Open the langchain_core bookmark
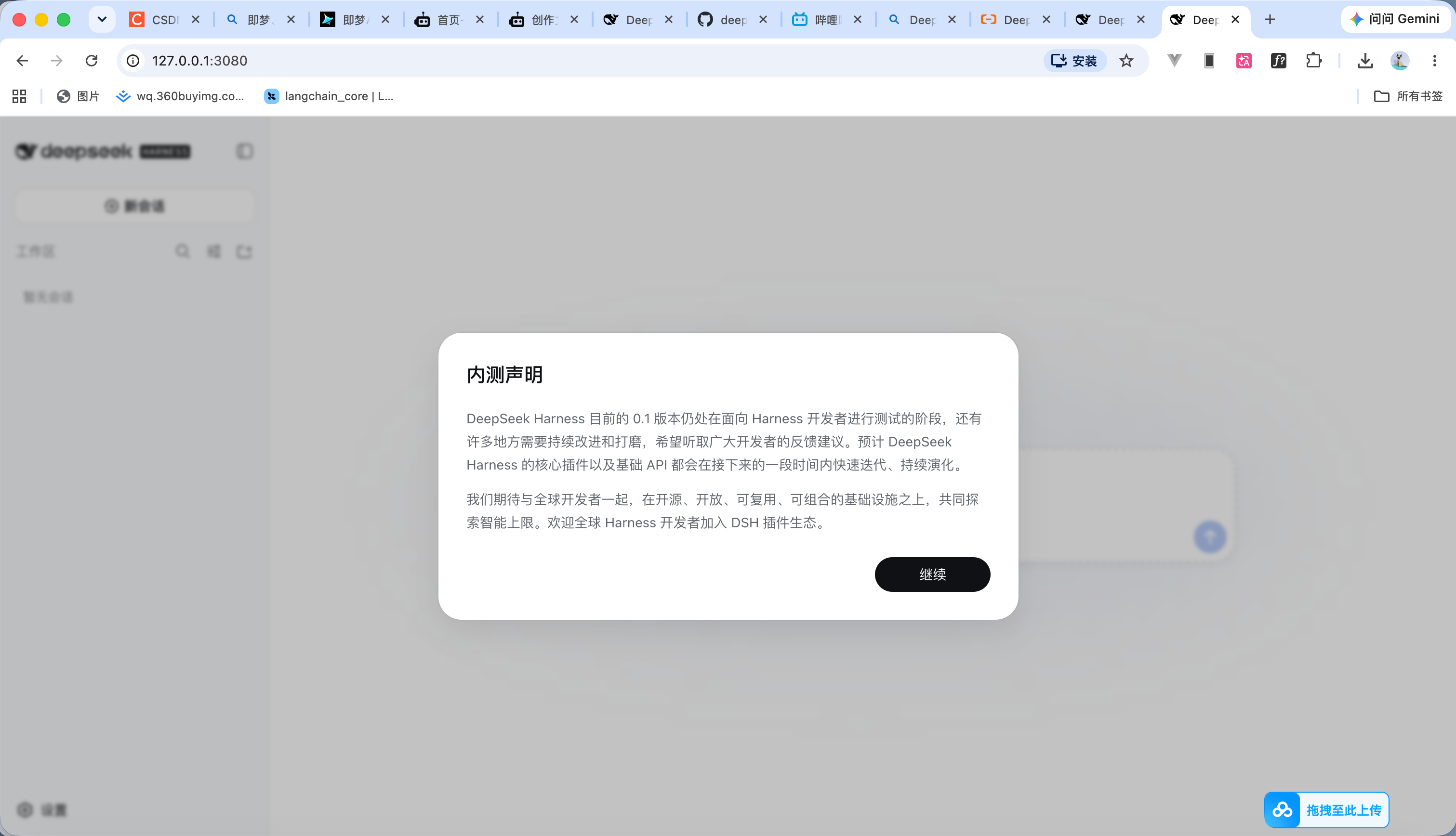This screenshot has width=1456, height=836. tap(329, 96)
